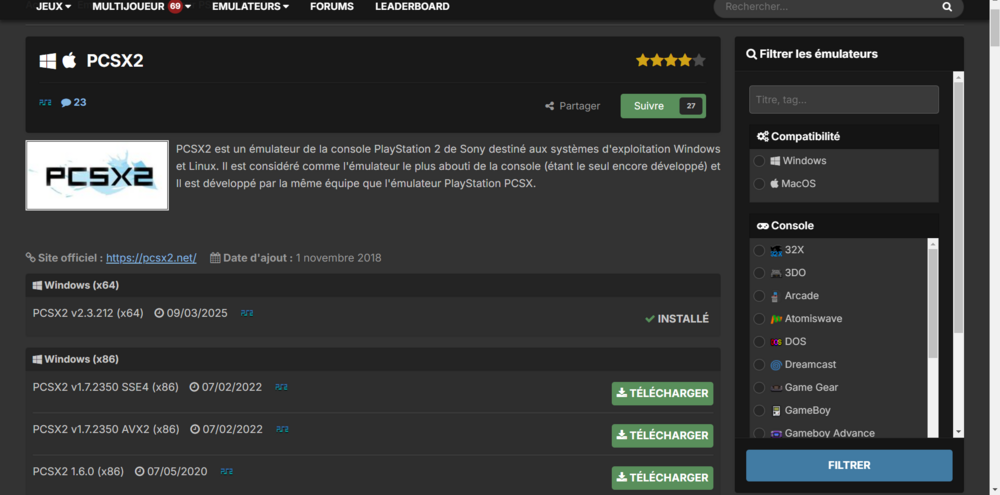Image resolution: width=1000 pixels, height=495 pixels.
Task: Open the official pcsx2.net site link
Action: tap(151, 258)
